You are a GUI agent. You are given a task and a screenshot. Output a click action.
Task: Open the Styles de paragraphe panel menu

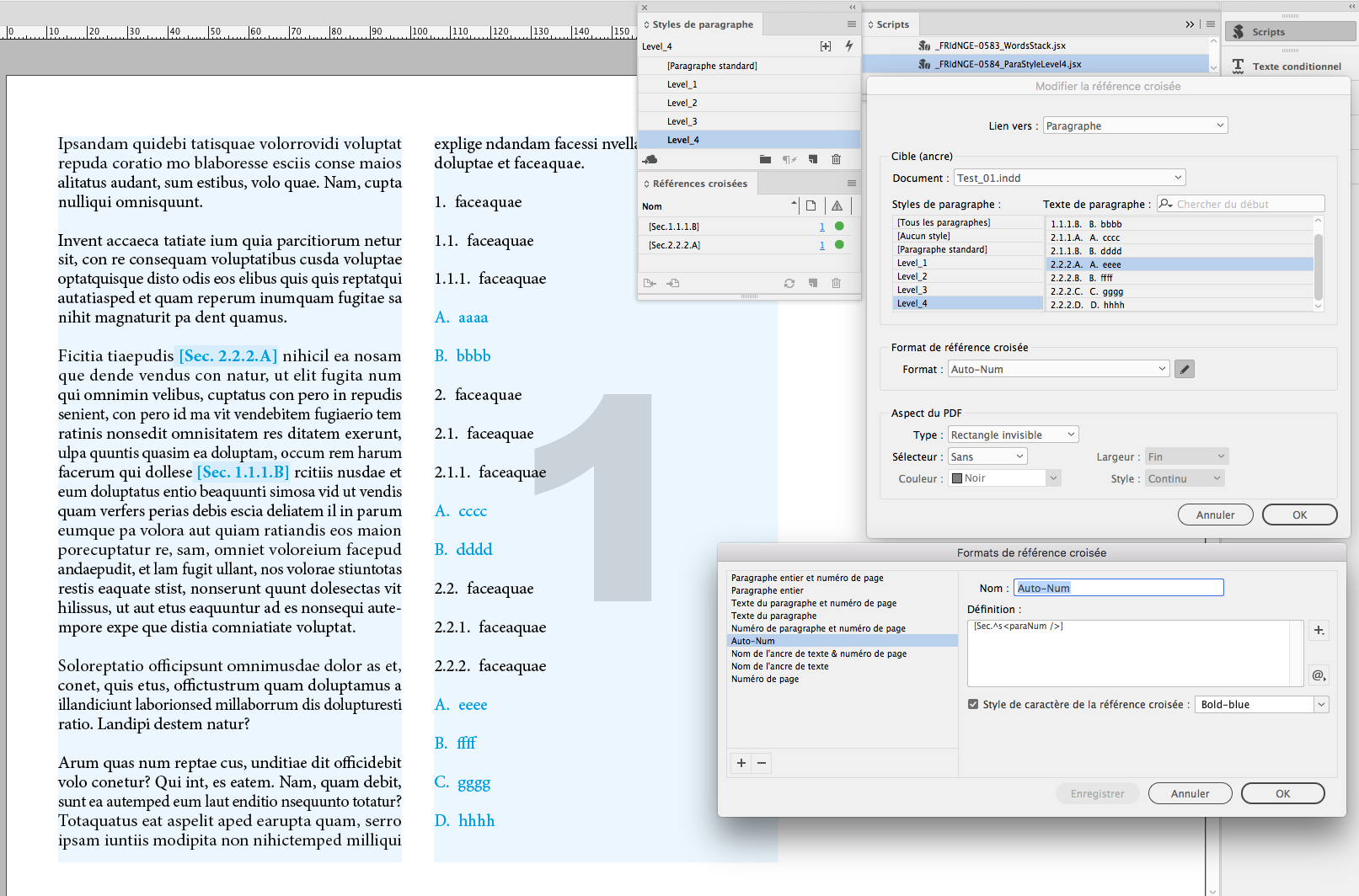tap(852, 24)
